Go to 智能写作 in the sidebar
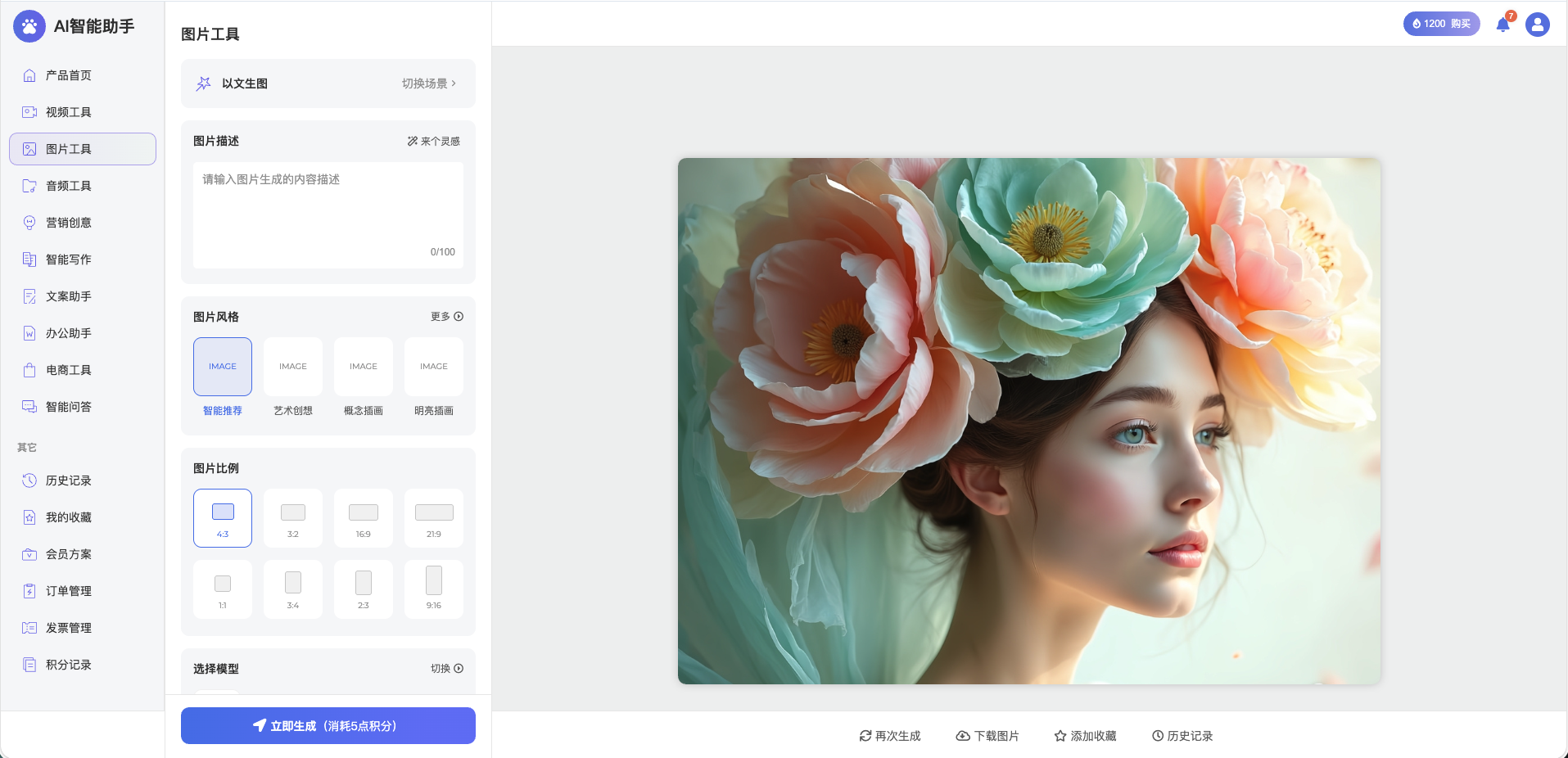1568x758 pixels. tap(69, 259)
